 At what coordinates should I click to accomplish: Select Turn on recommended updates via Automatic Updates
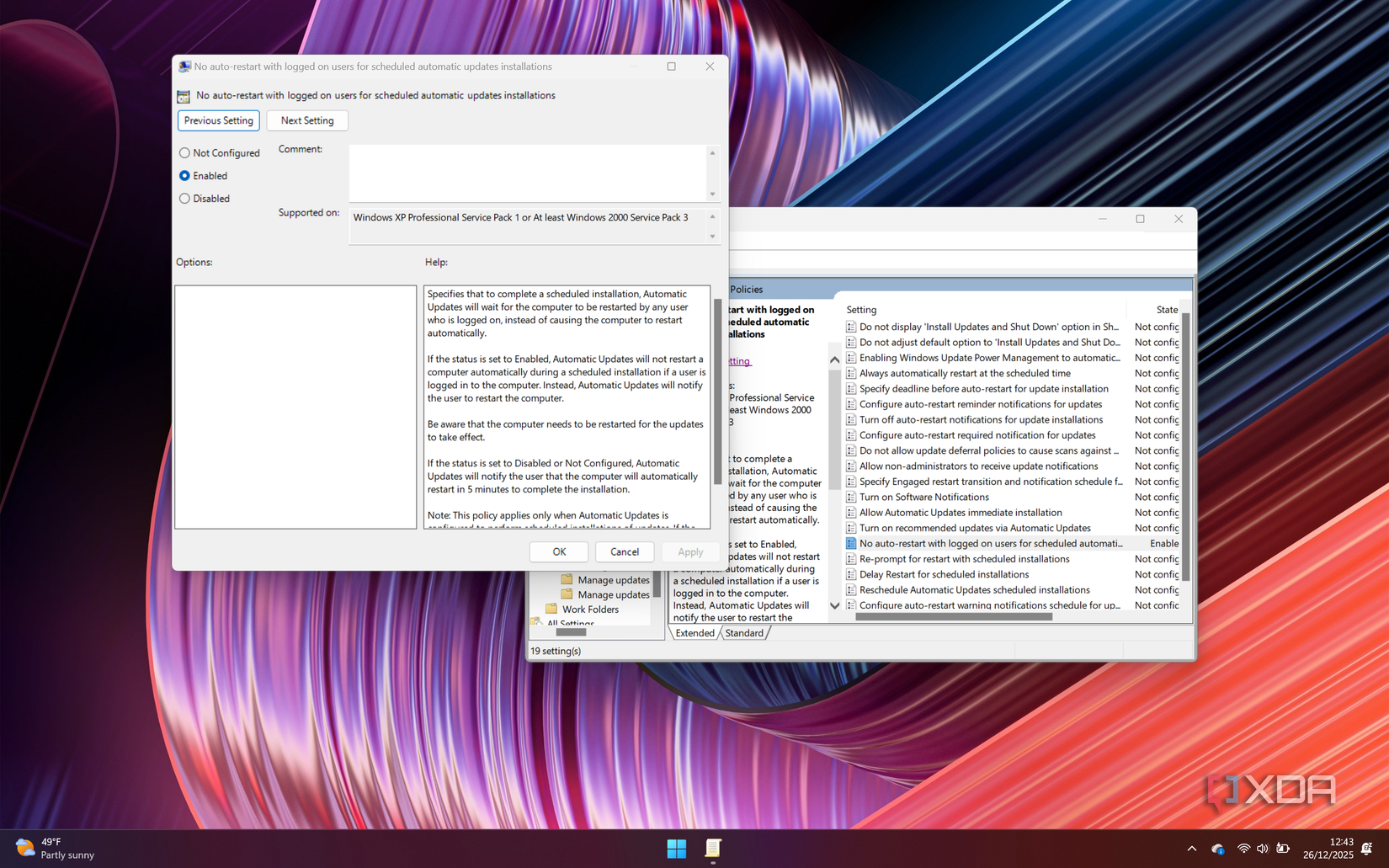tap(975, 528)
